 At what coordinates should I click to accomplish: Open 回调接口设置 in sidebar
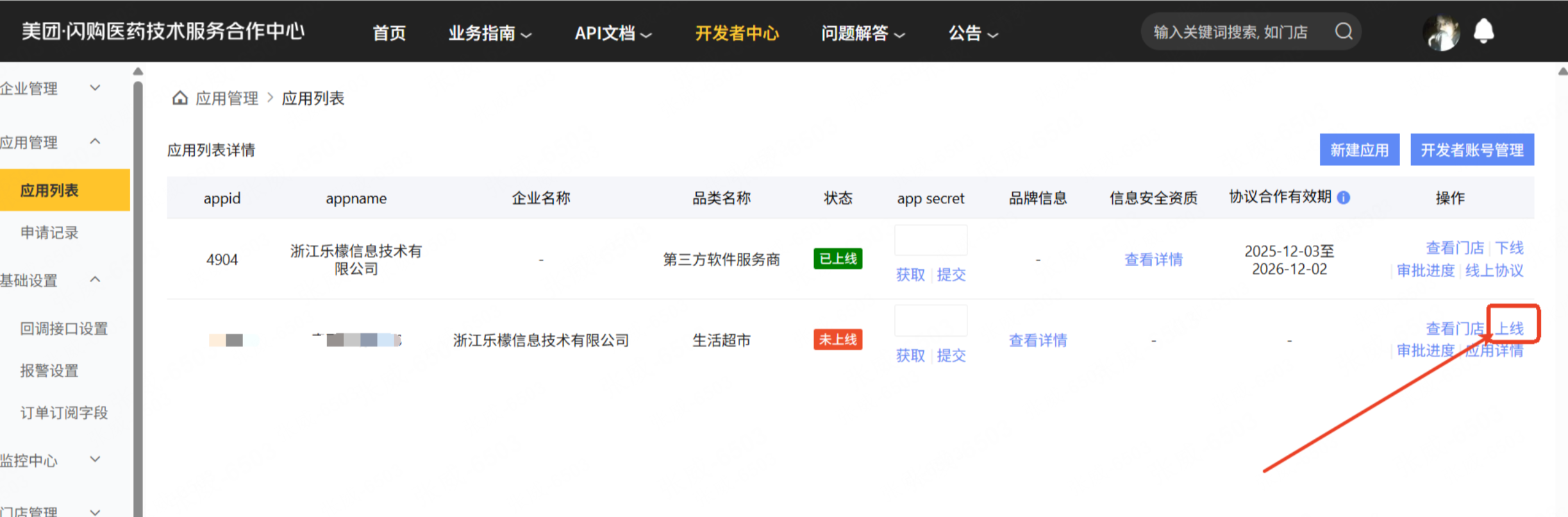click(63, 328)
